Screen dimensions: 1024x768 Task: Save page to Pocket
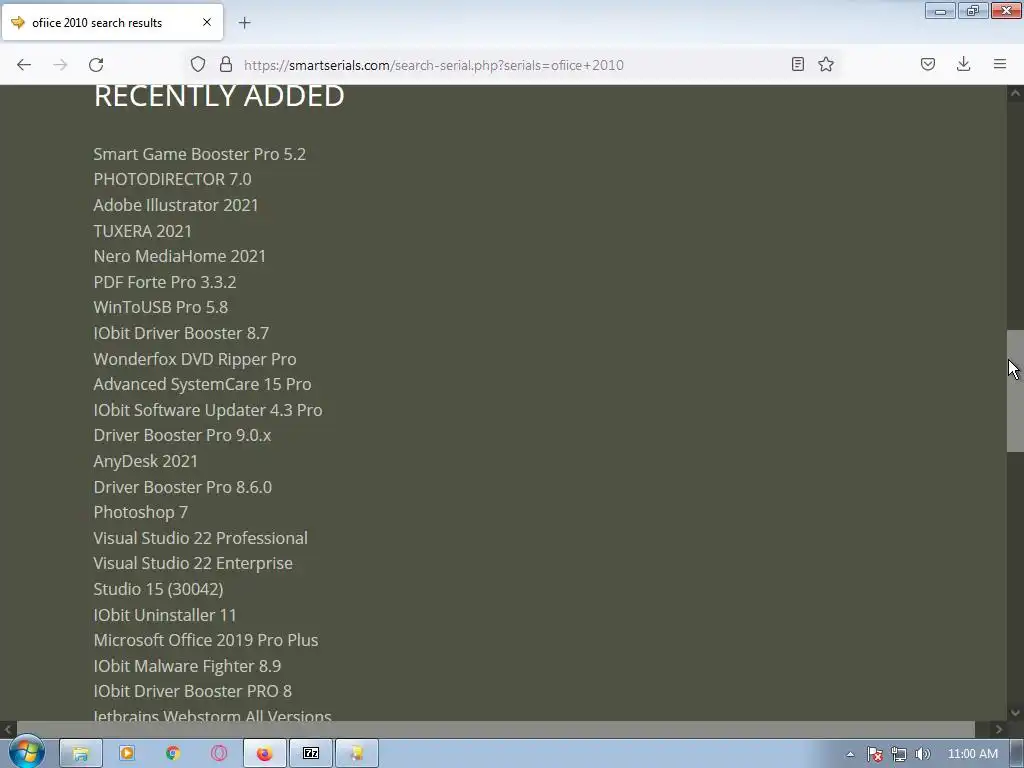coord(928,64)
